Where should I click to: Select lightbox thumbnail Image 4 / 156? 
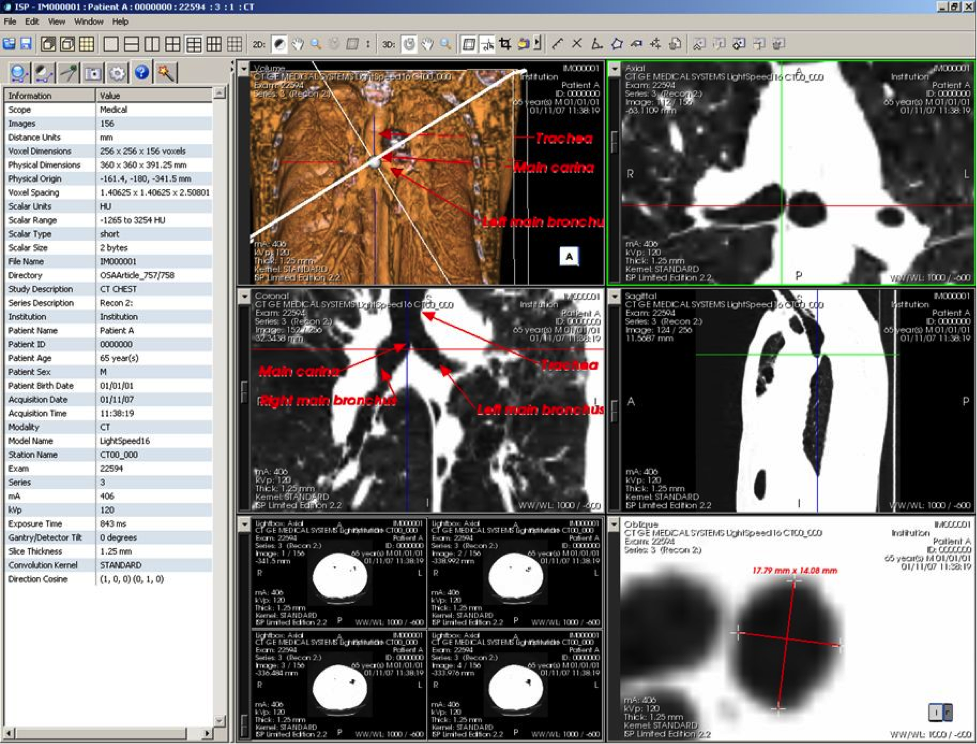[515, 684]
